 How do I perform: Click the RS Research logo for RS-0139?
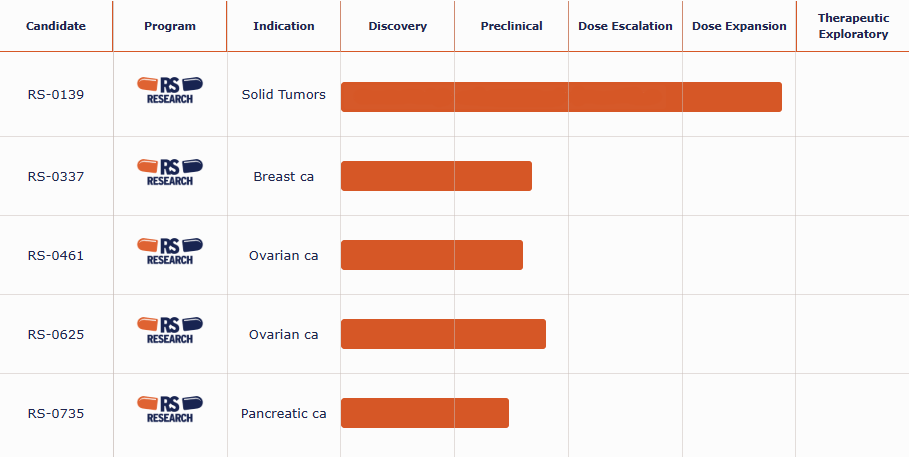click(170, 90)
